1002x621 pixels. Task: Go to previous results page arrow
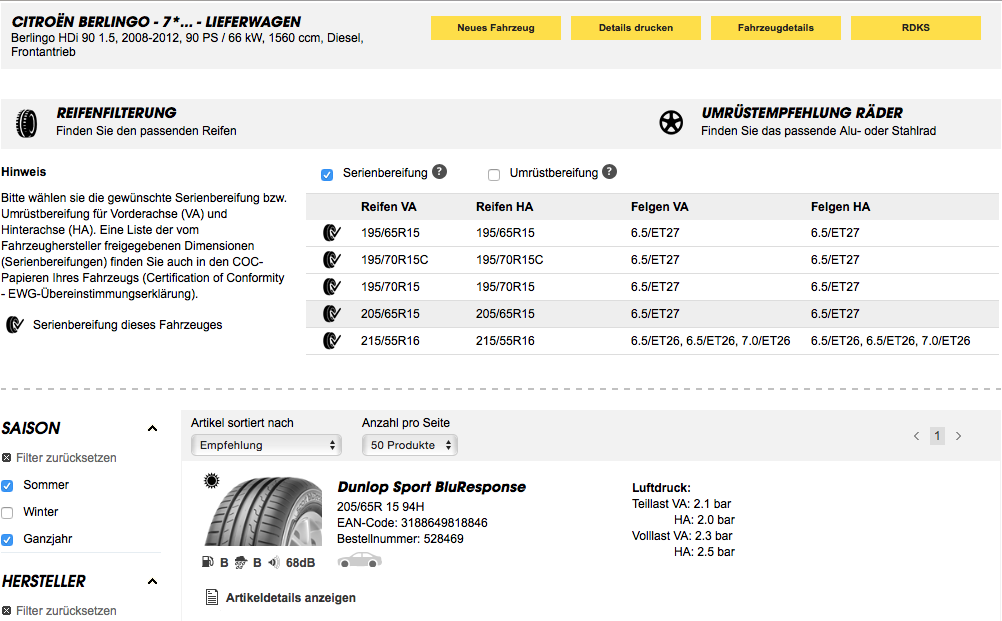pos(916,436)
